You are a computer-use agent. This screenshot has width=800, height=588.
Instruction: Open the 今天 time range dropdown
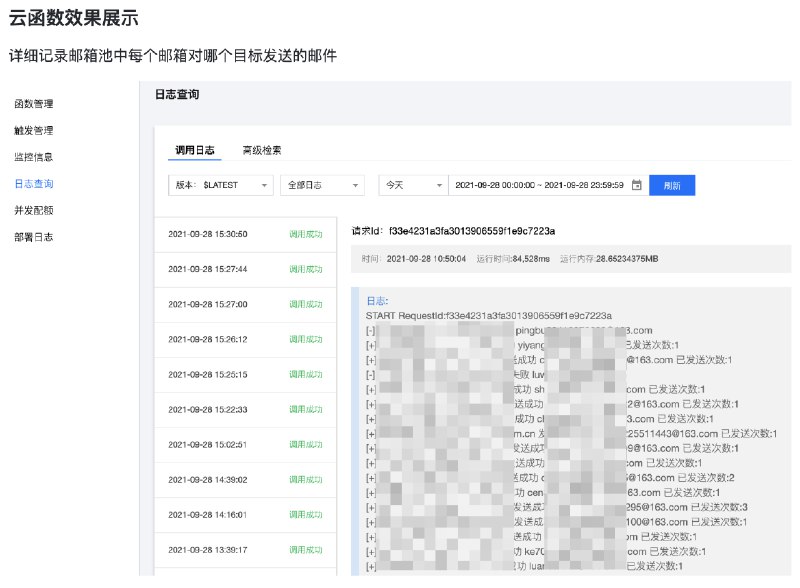pos(413,185)
